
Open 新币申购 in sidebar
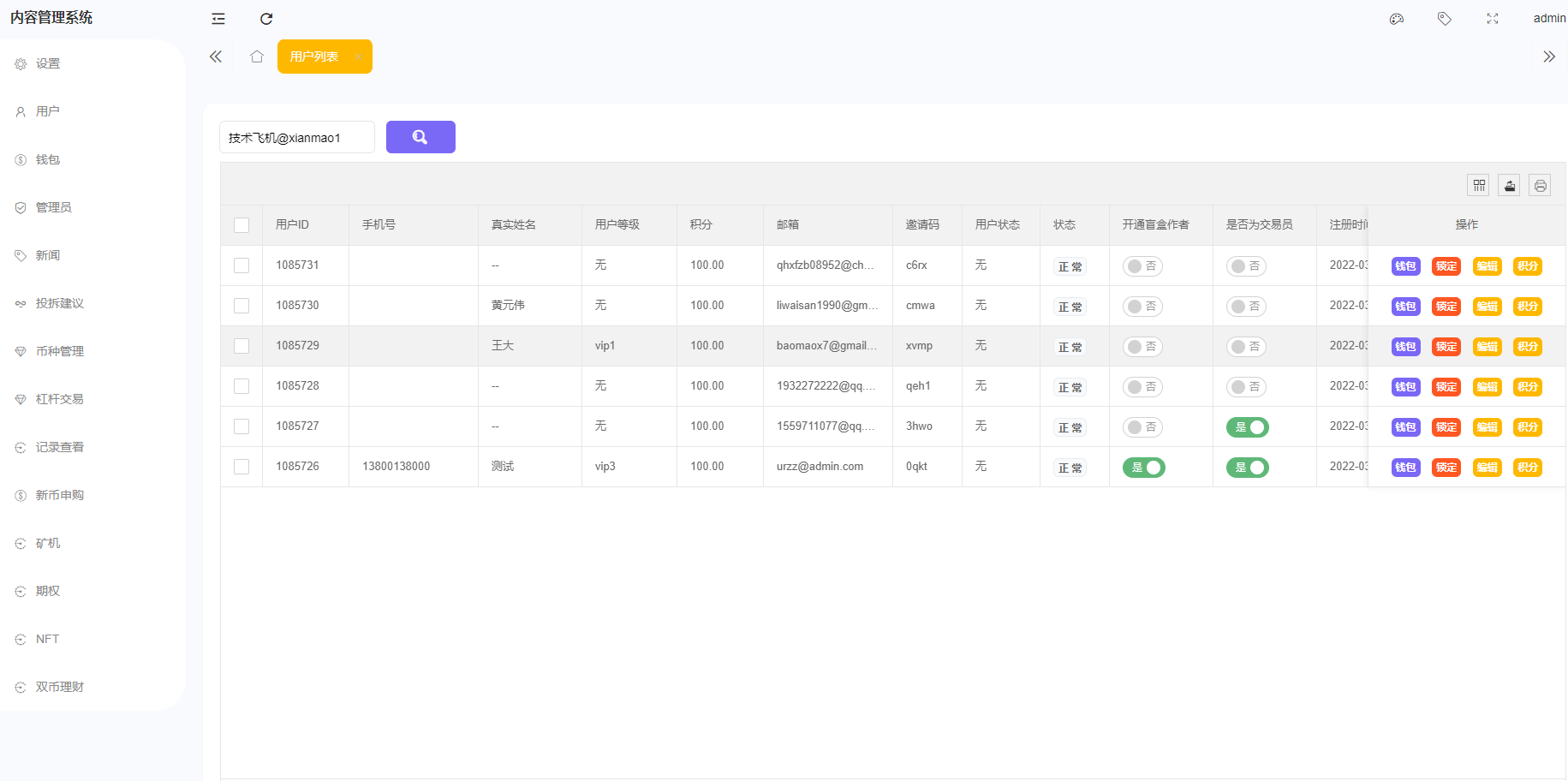60,495
